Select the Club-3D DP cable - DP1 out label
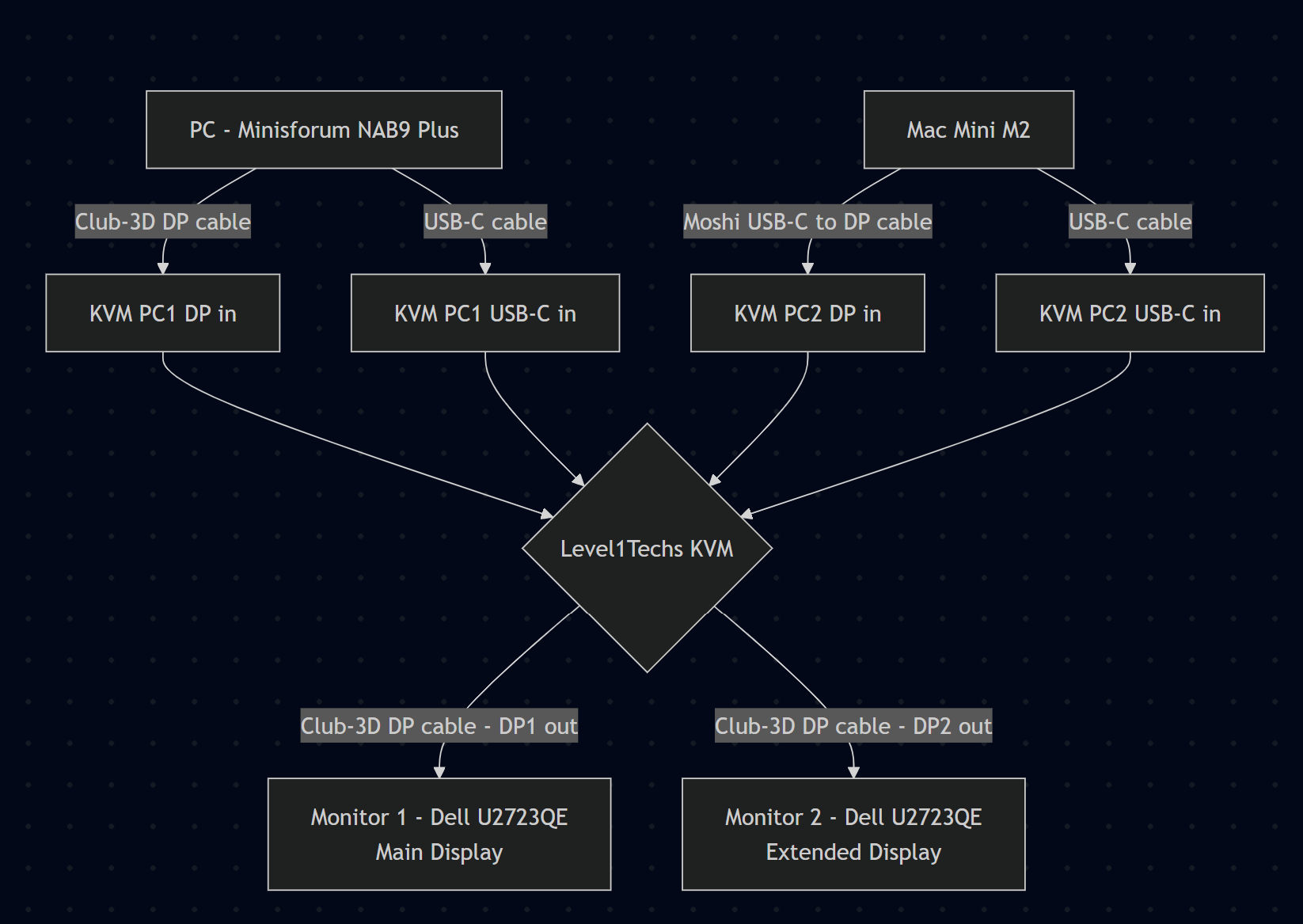 tap(439, 726)
